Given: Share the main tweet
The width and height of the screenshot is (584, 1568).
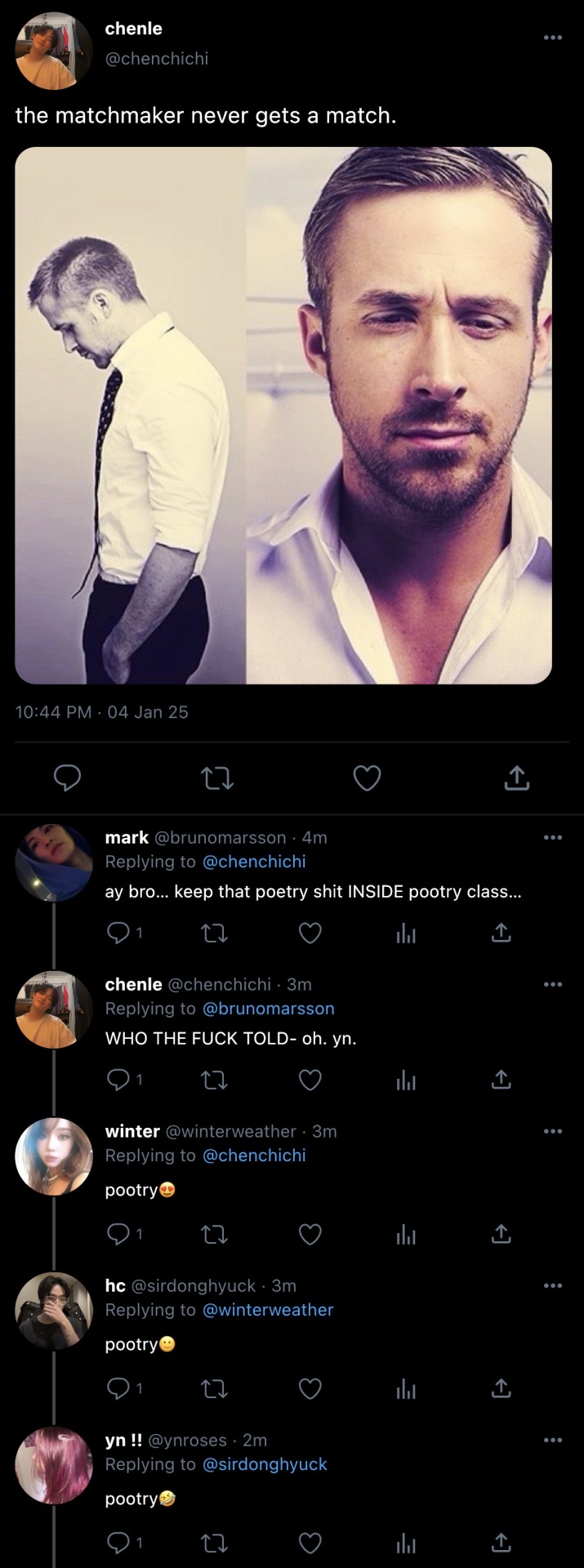Looking at the screenshot, I should [x=516, y=779].
